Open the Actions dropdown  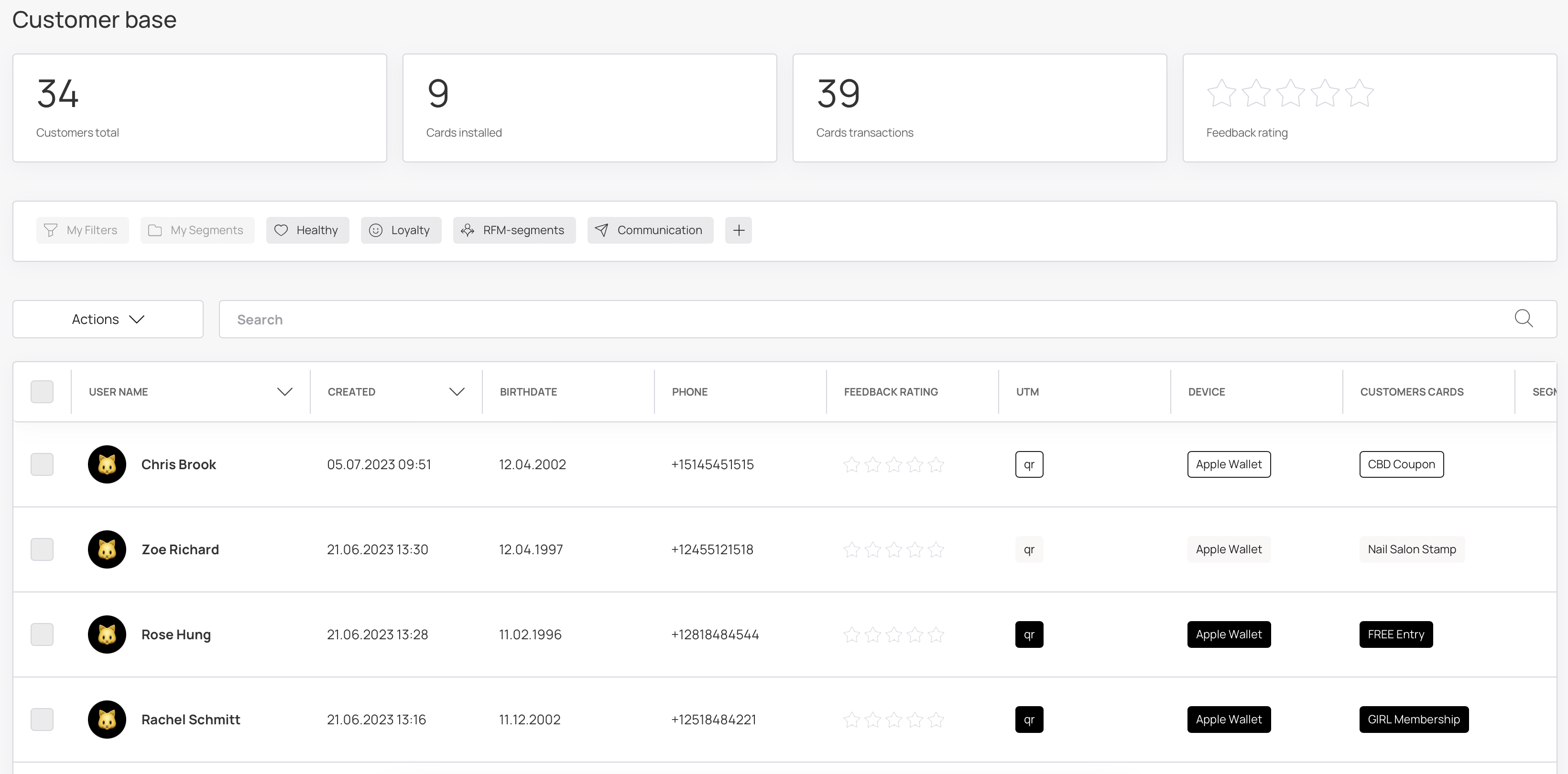pyautogui.click(x=108, y=319)
